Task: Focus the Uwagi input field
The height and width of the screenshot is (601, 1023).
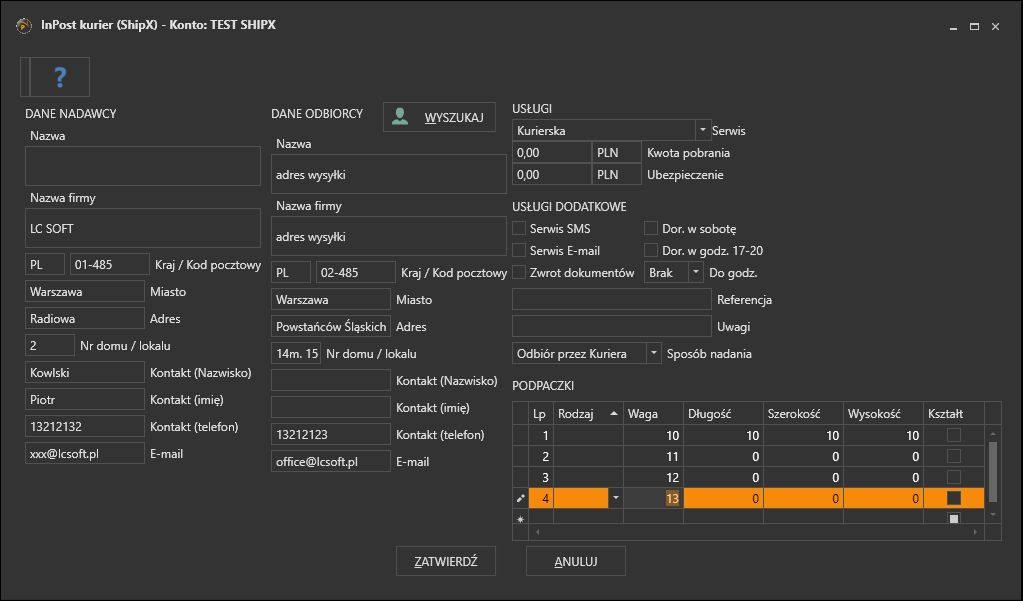Action: coord(612,326)
